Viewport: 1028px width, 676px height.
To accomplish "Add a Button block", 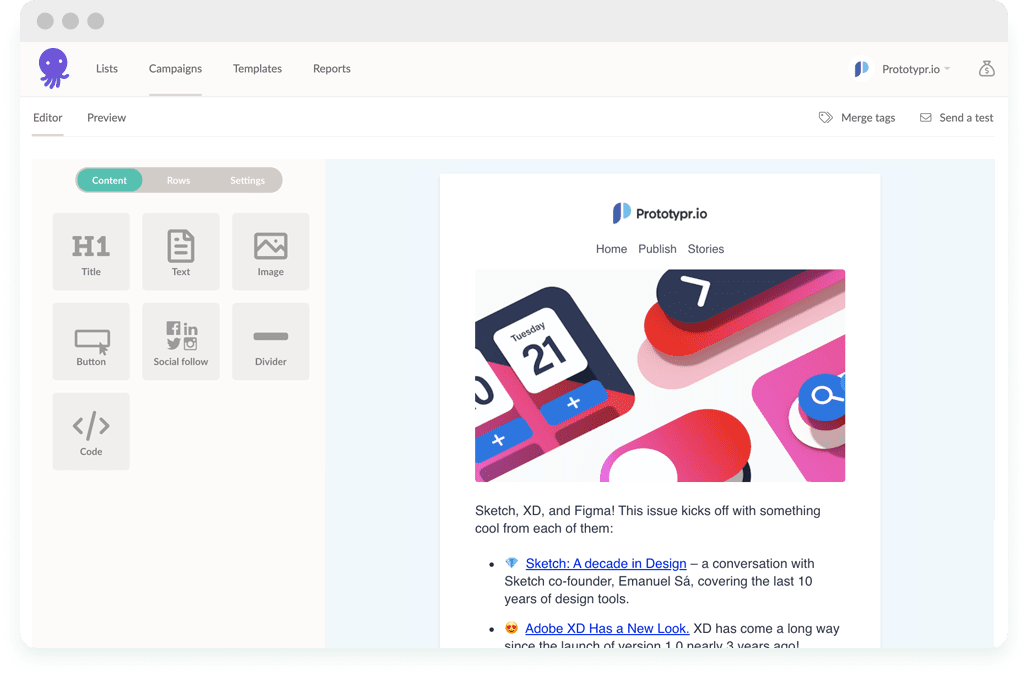I will click(91, 341).
